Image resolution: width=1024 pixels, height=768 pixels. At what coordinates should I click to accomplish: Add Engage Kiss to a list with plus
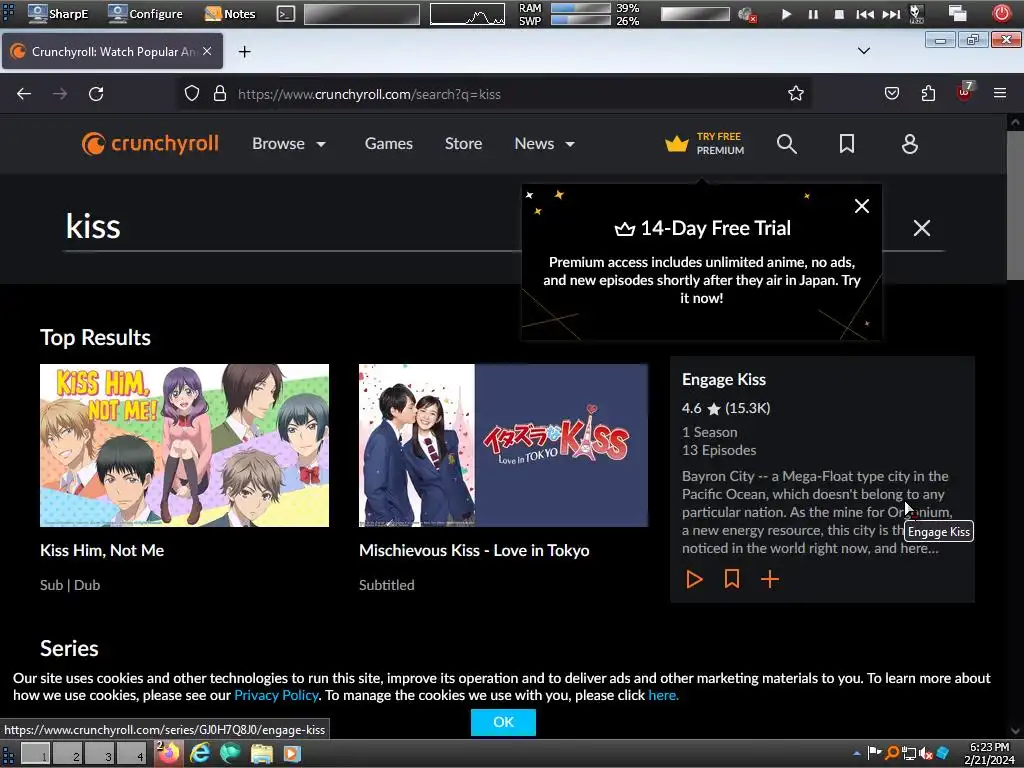coord(770,579)
